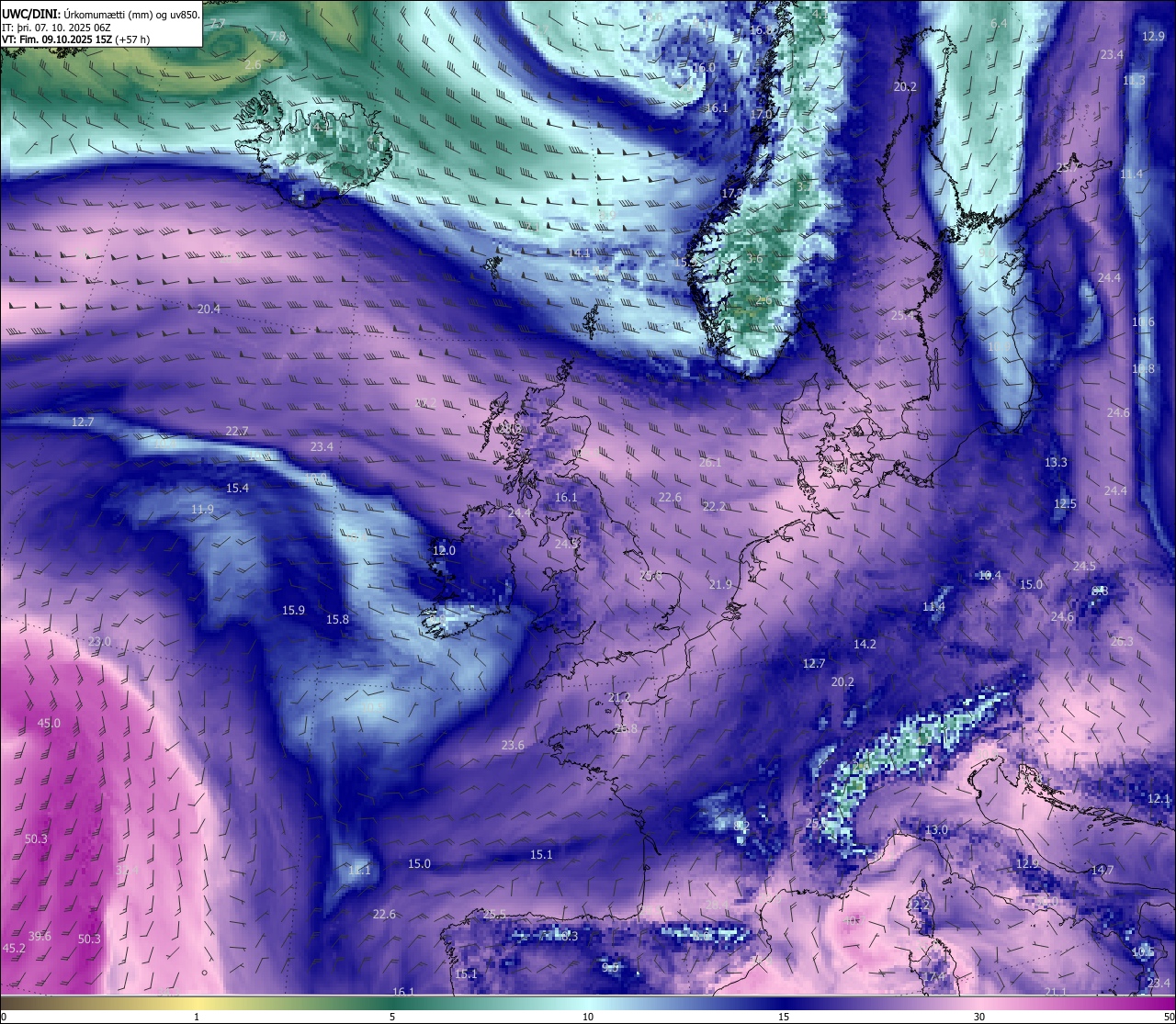Click the 14.7 value label
The width and height of the screenshot is (1176, 1024).
point(1102,871)
